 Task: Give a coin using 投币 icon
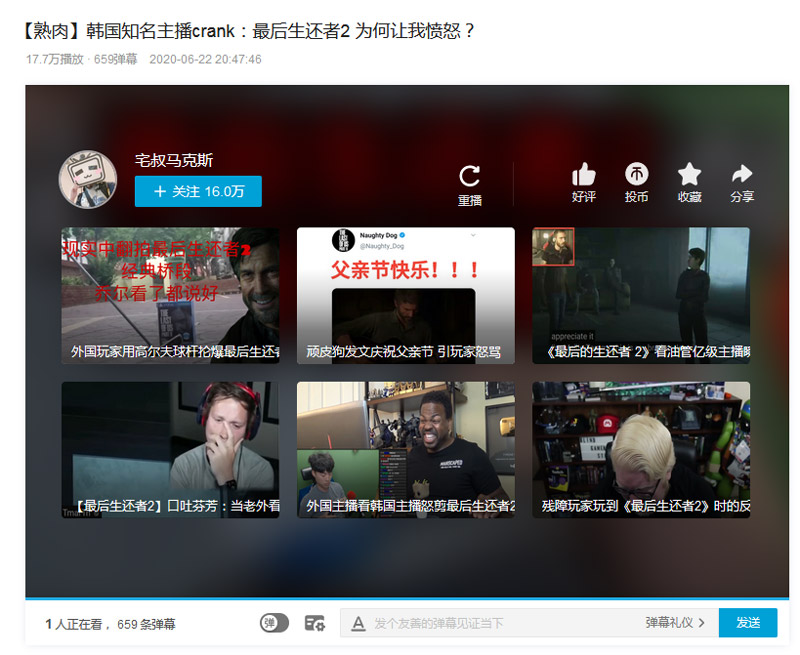coord(637,175)
